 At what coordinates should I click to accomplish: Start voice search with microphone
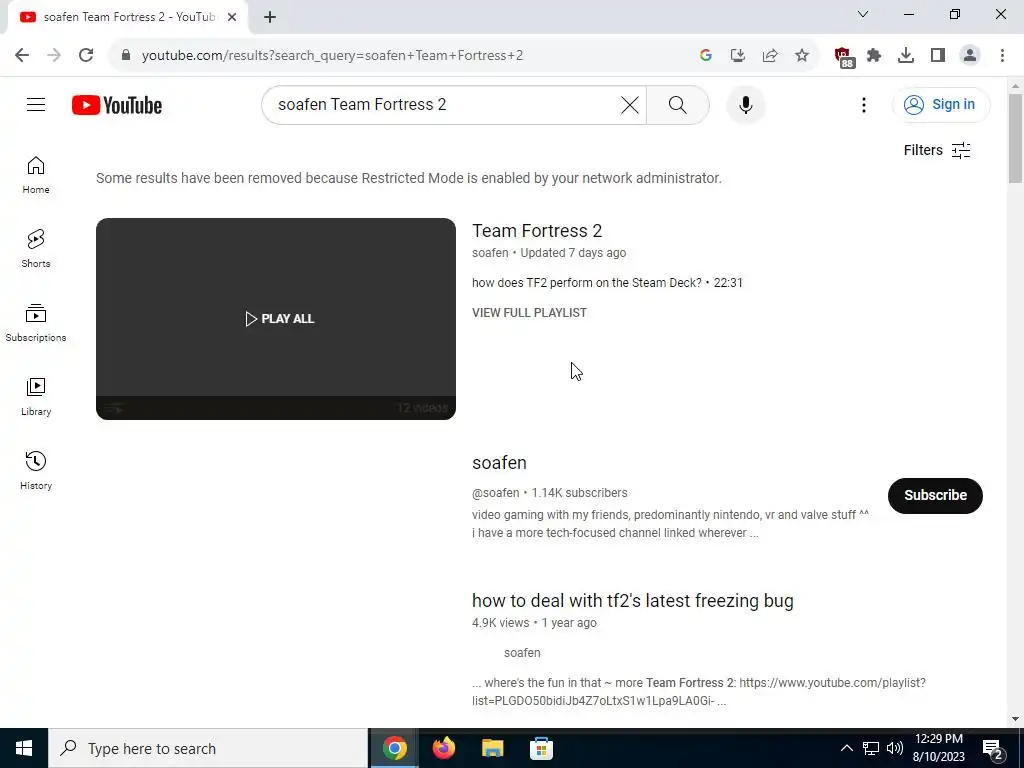pyautogui.click(x=745, y=104)
